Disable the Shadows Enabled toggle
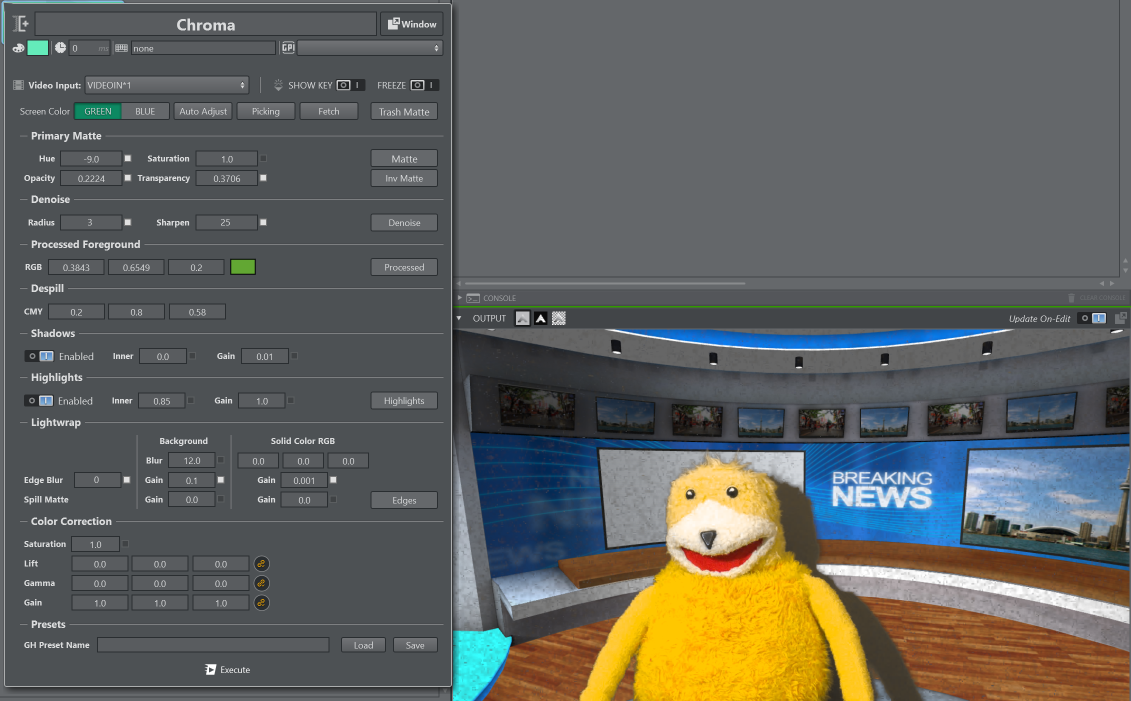The image size is (1131, 701). [40, 356]
